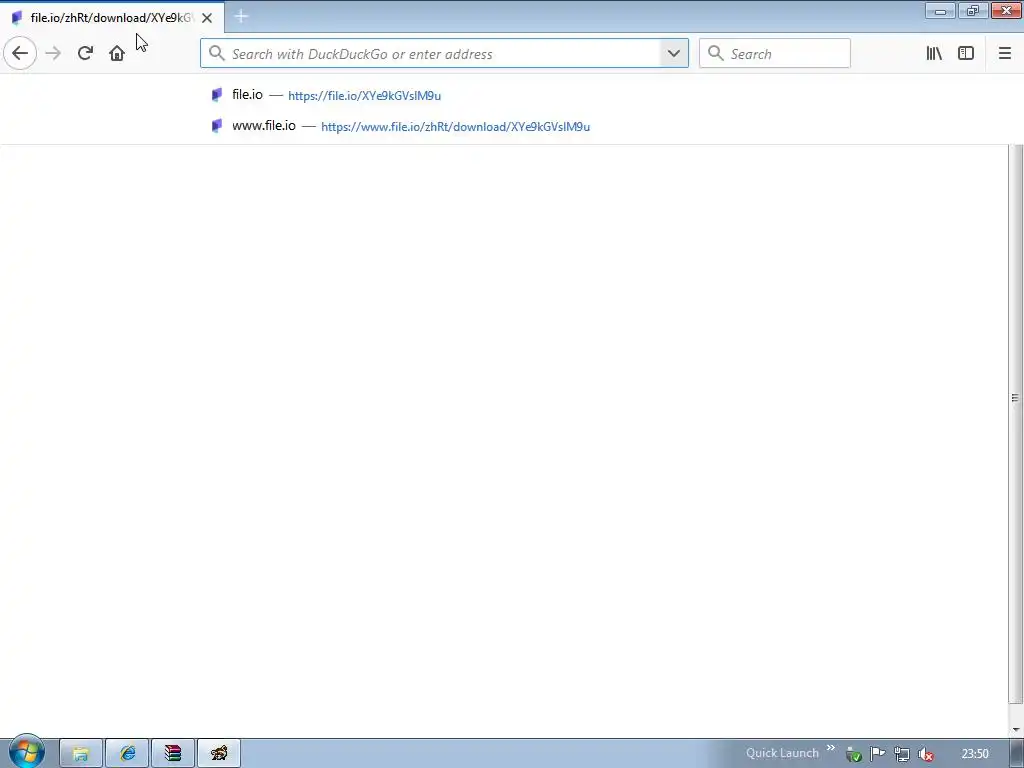Open Windows Explorer from the taskbar
This screenshot has width=1024, height=768.
(x=81, y=754)
